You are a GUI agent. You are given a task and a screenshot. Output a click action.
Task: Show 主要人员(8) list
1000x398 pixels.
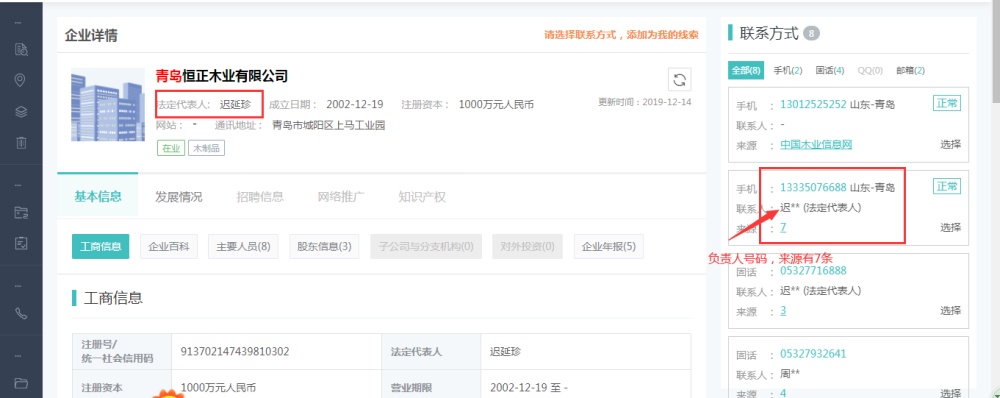point(243,246)
